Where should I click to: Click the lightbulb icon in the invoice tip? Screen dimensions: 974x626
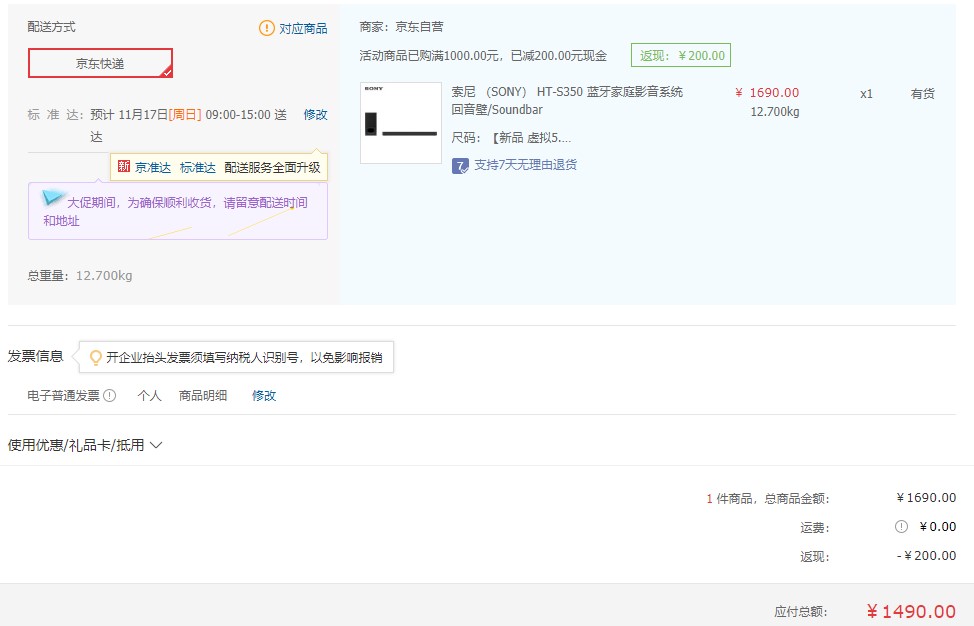(x=96, y=358)
